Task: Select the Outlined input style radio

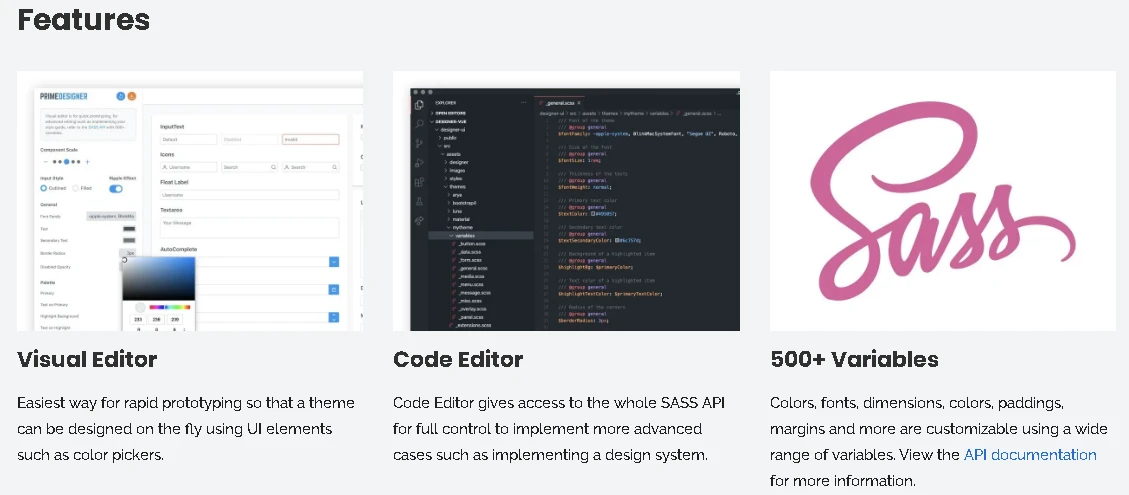Action: [44, 188]
